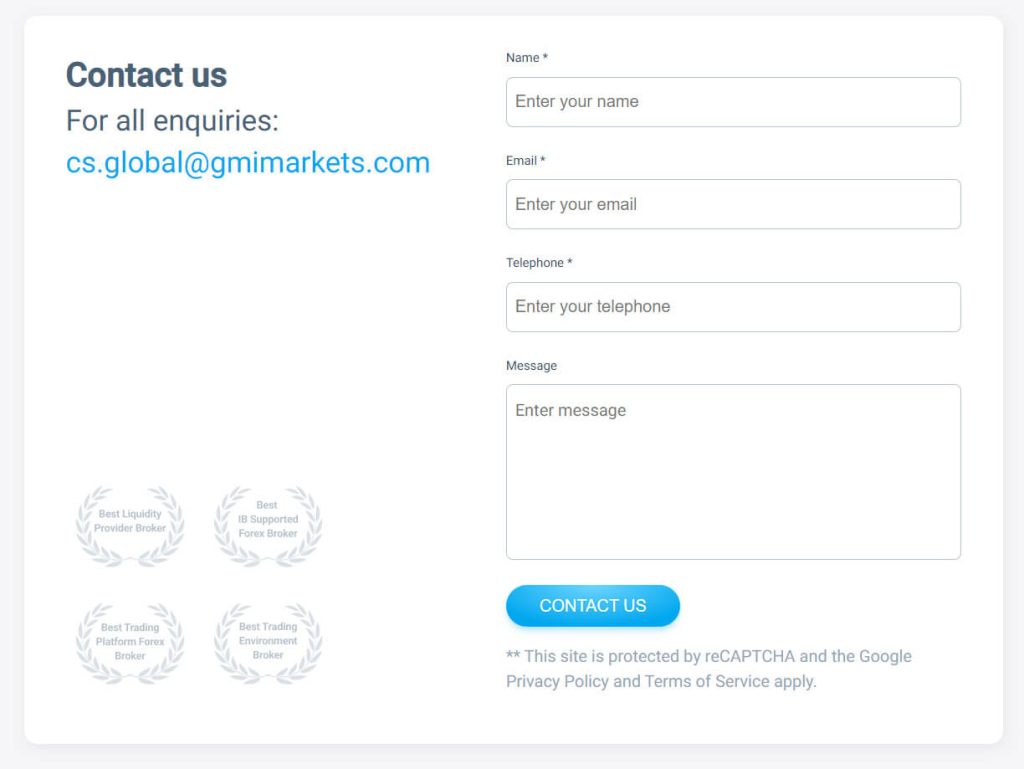This screenshot has height=769, width=1024.
Task: Submit the form with CONTACT US button
Action: coord(592,606)
